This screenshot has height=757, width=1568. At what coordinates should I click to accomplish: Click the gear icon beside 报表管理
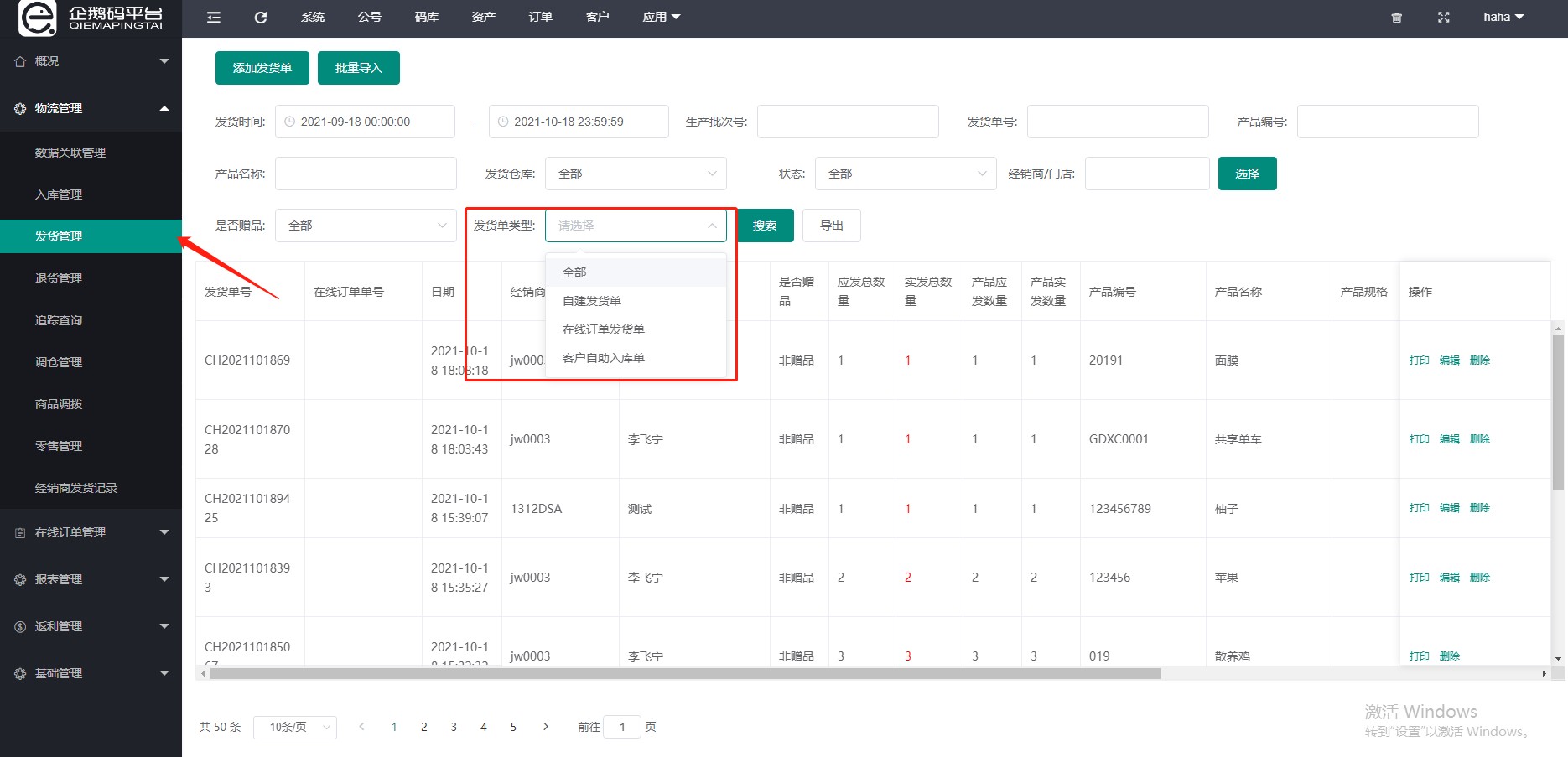click(x=20, y=579)
